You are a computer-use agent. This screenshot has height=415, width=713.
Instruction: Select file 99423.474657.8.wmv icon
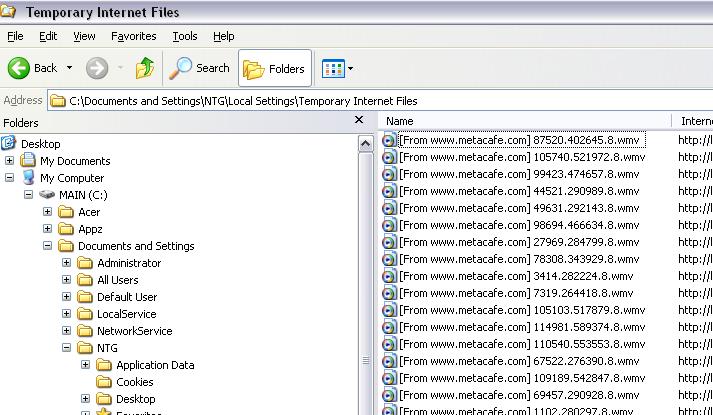tap(389, 174)
